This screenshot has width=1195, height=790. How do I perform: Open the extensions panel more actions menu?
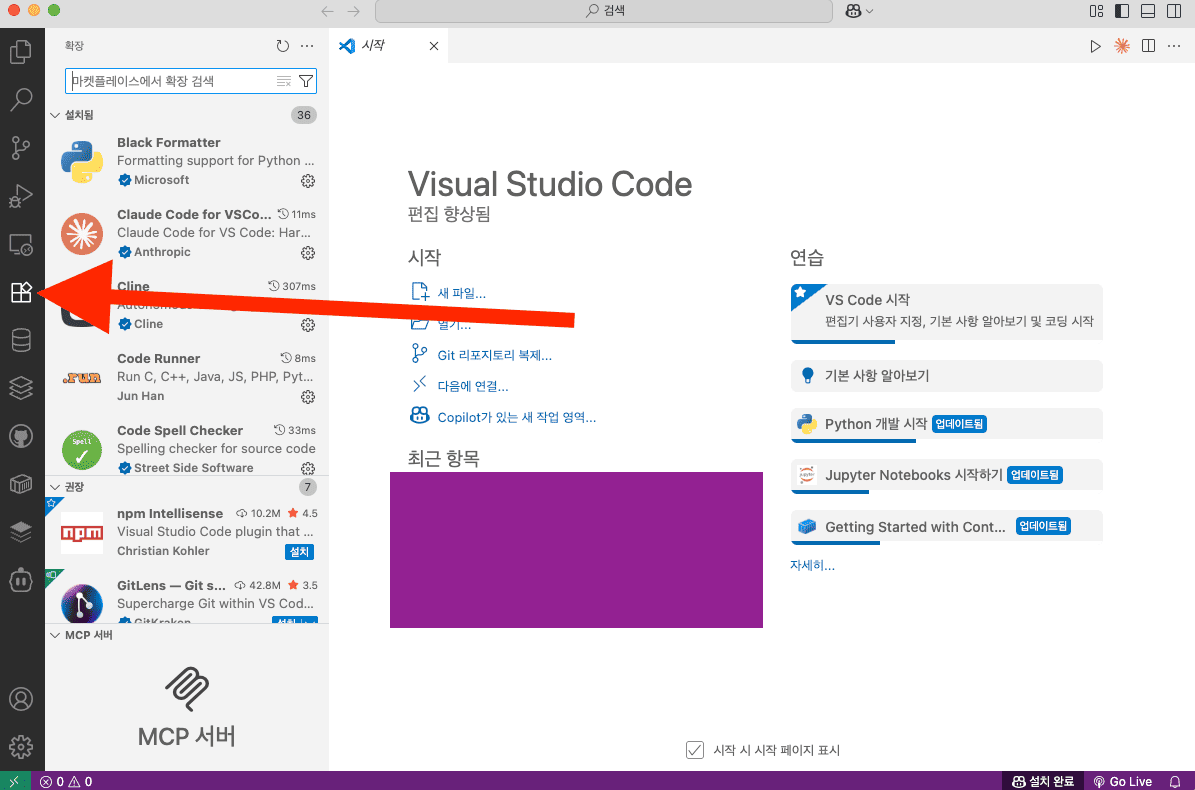pos(307,46)
